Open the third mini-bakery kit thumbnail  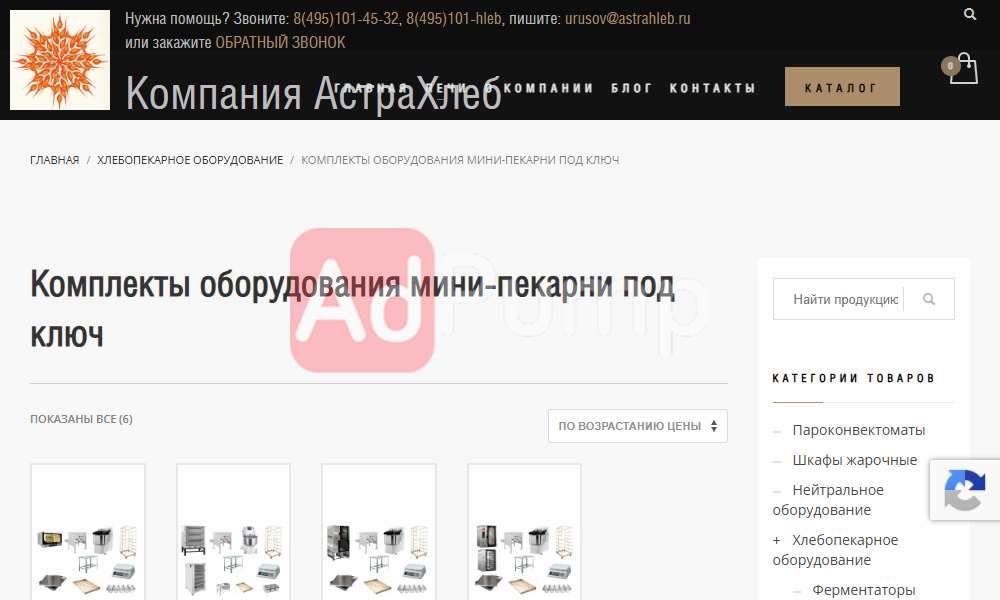[379, 532]
